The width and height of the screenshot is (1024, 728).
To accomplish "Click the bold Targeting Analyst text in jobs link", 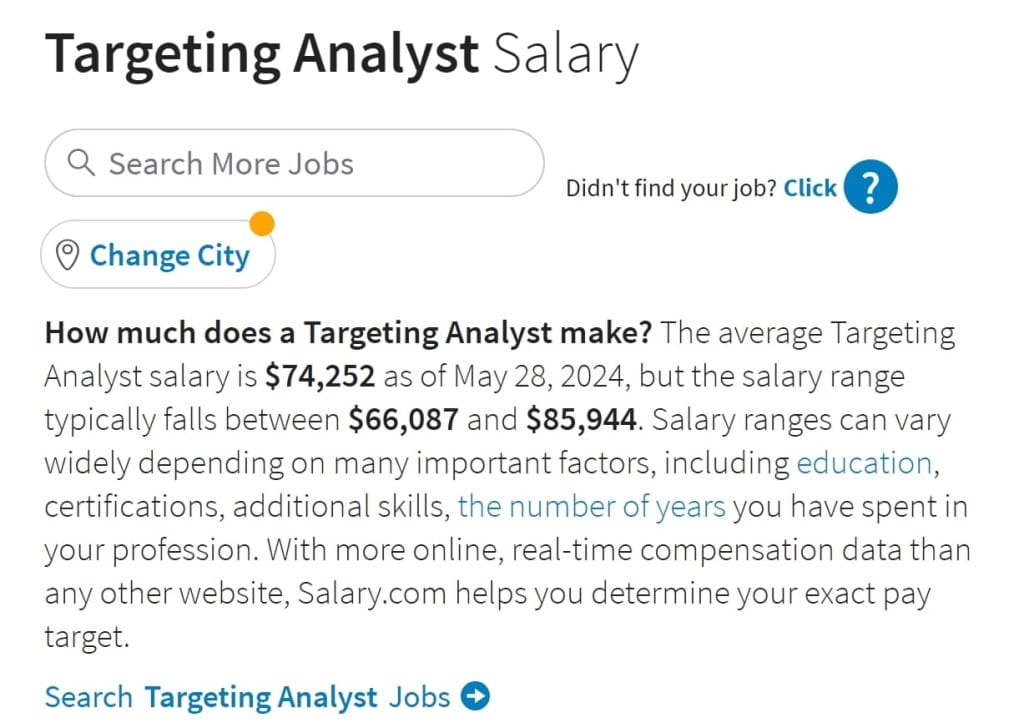I will 261,697.
